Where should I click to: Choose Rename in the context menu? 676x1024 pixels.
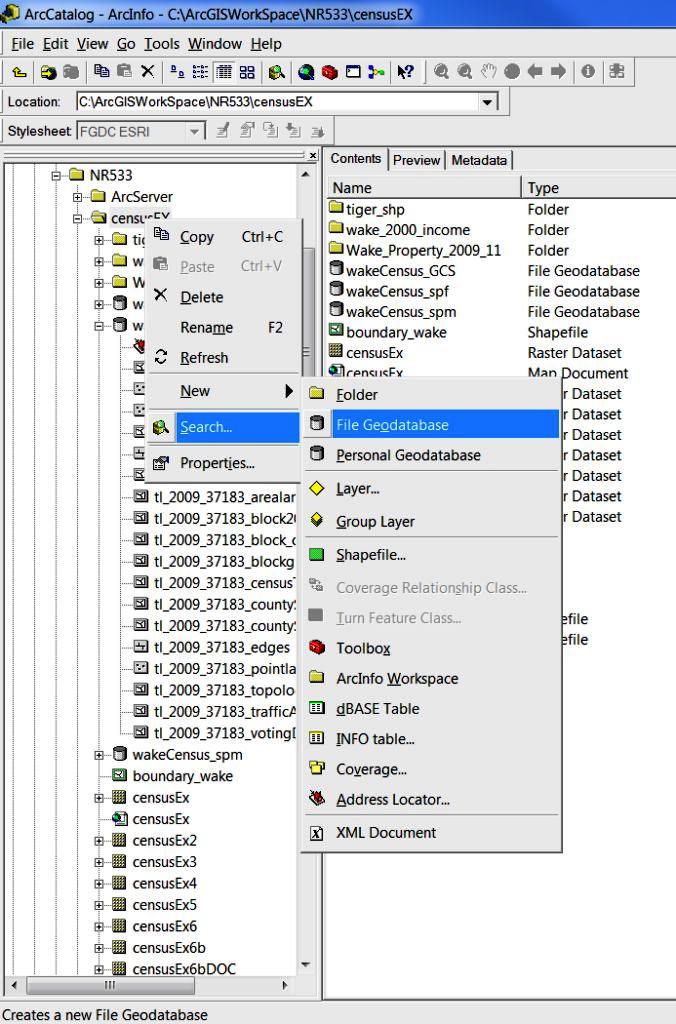click(223, 327)
